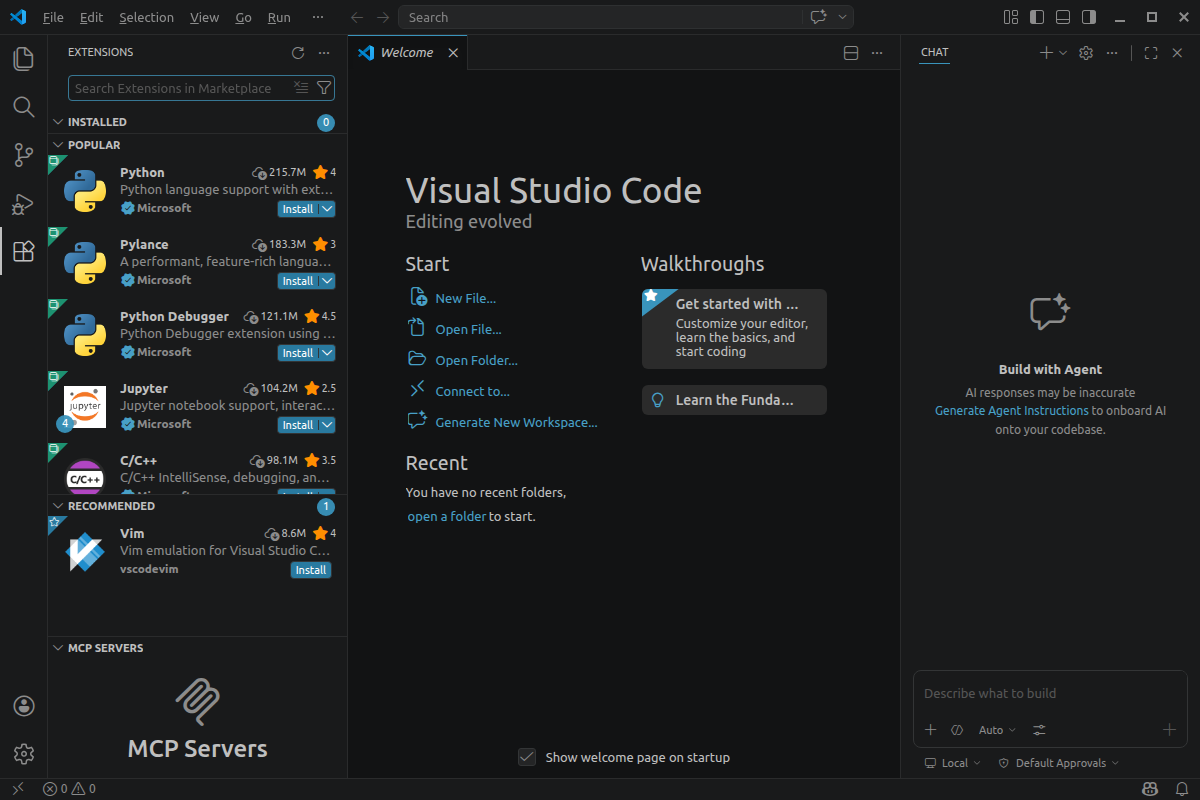Open the View menu
The width and height of the screenshot is (1200, 800).
tap(204, 17)
